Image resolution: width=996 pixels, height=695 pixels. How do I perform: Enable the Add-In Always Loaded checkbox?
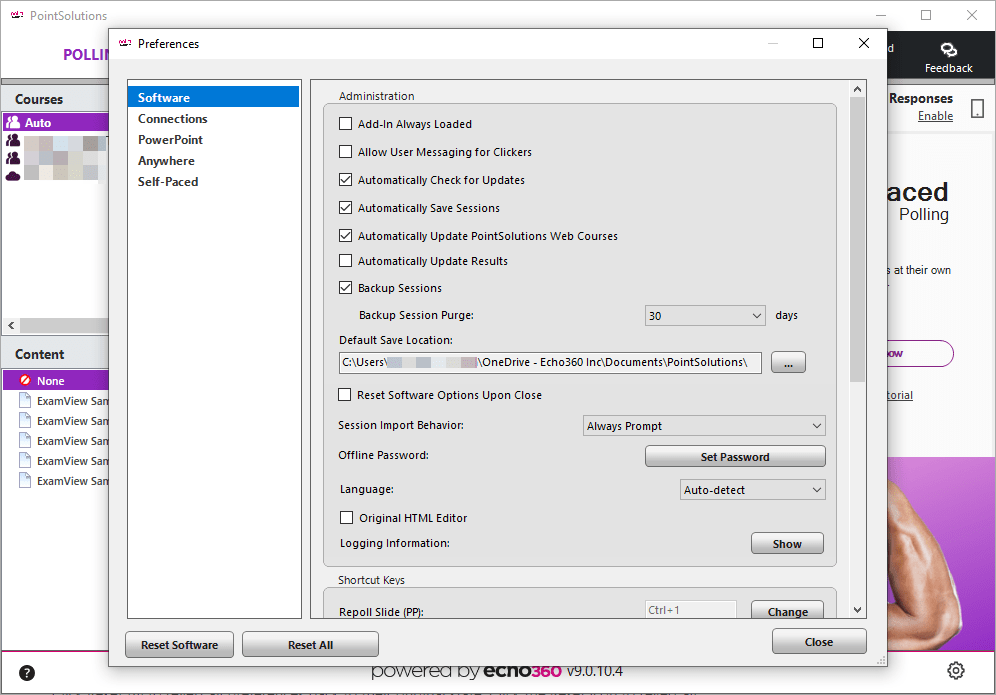345,123
